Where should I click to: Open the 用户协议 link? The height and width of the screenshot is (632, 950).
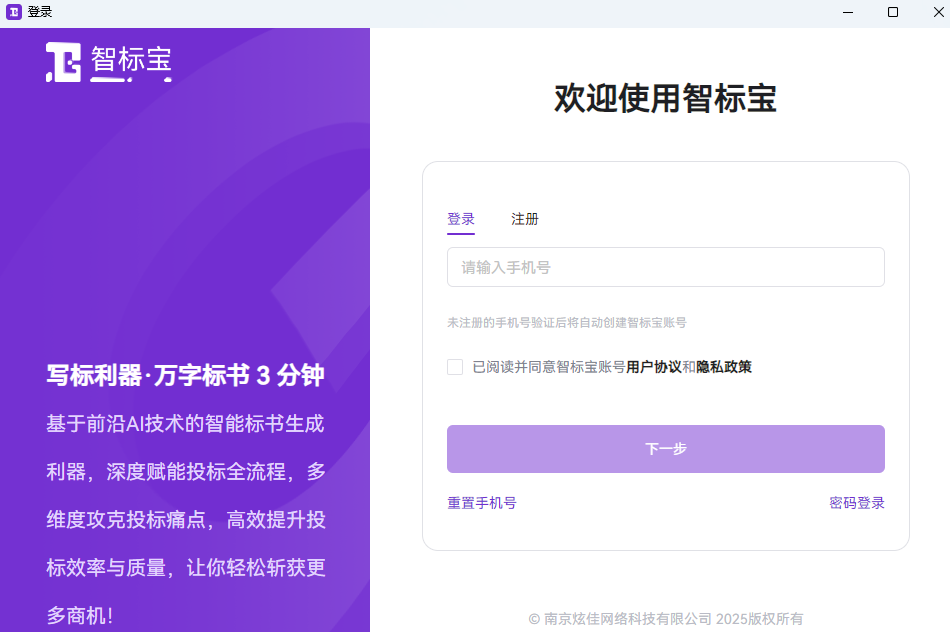[x=653, y=367]
